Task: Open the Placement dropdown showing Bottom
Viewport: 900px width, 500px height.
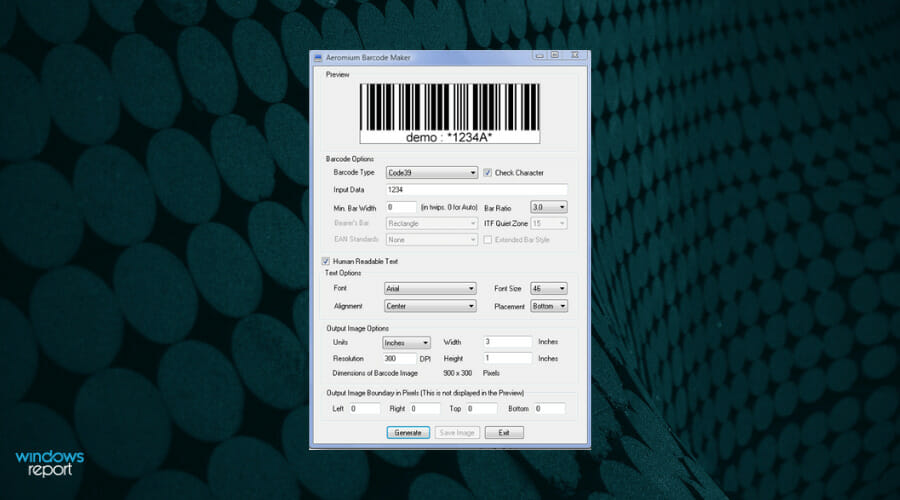Action: point(549,306)
